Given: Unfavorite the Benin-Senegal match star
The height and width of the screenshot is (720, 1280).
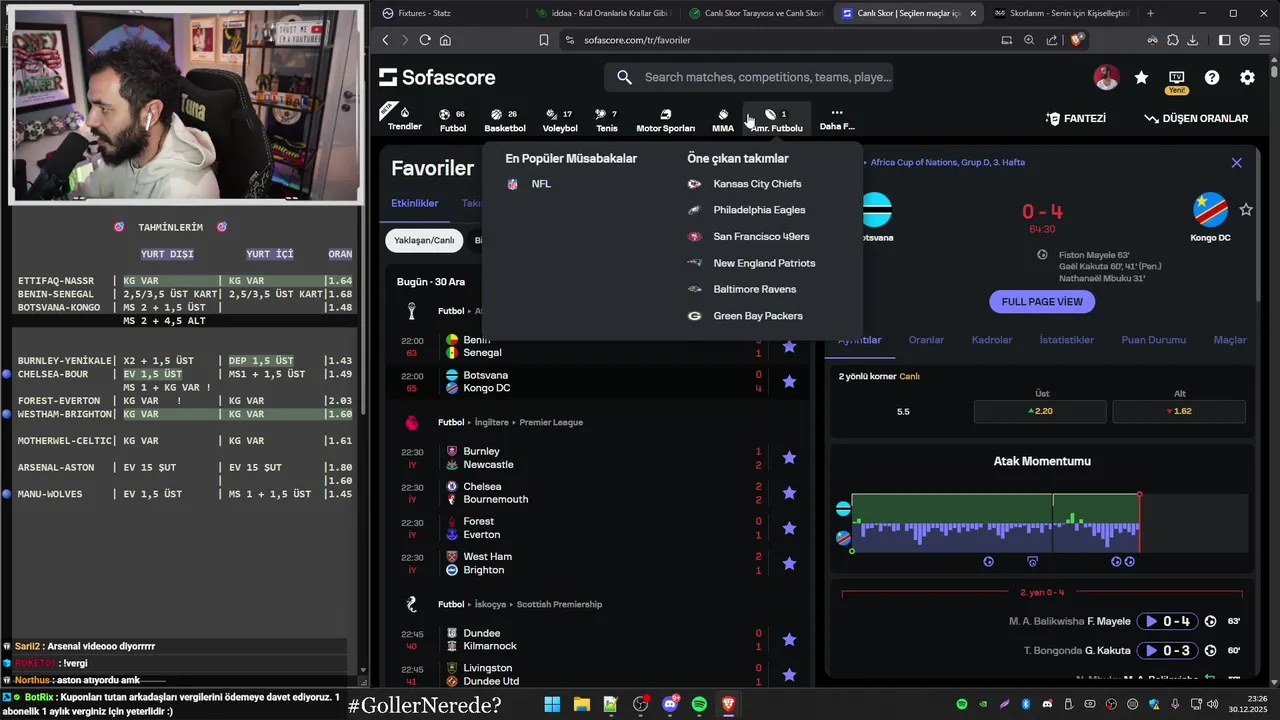Looking at the screenshot, I should (789, 346).
